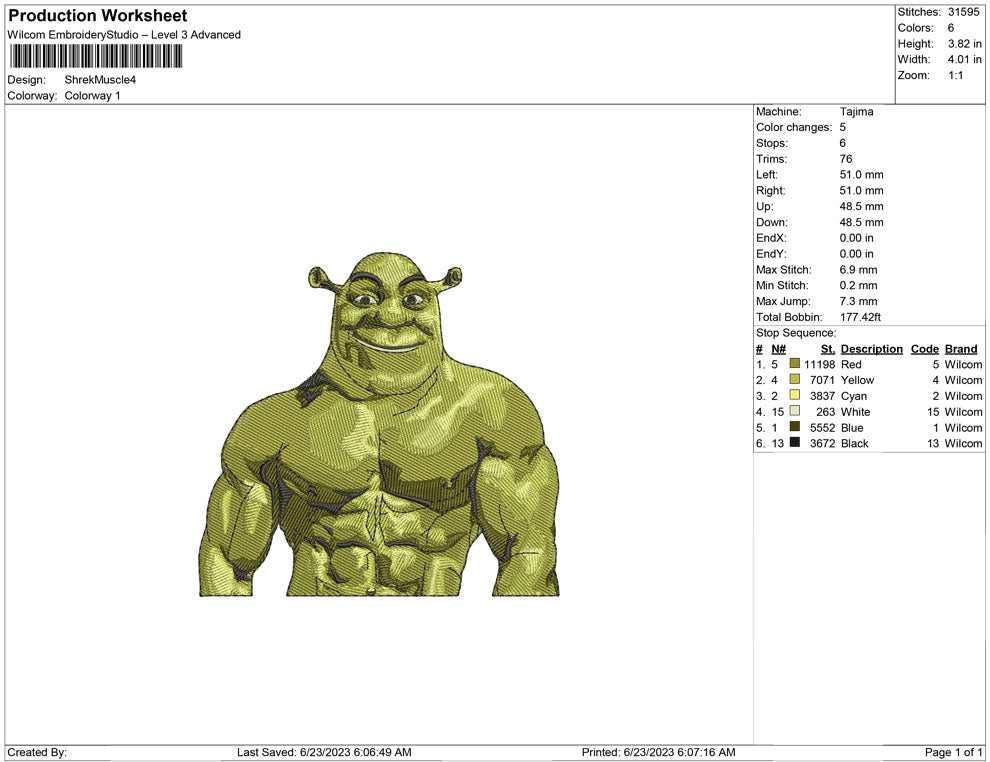Image resolution: width=990 pixels, height=762 pixels.
Task: Click the 'St.' column header
Action: [x=828, y=349]
